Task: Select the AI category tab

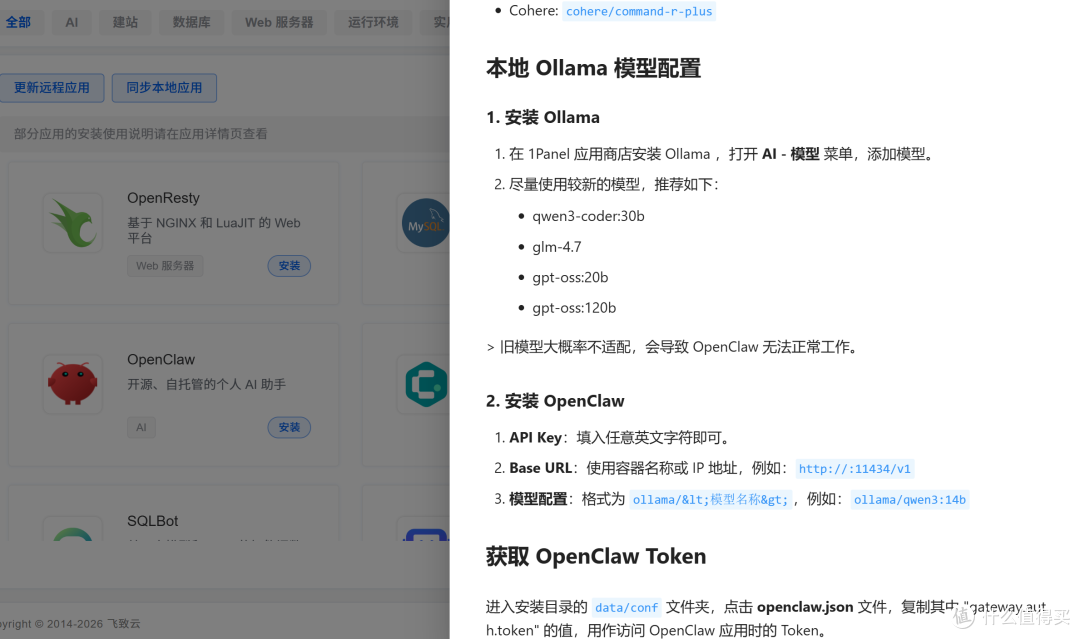Action: pos(72,22)
